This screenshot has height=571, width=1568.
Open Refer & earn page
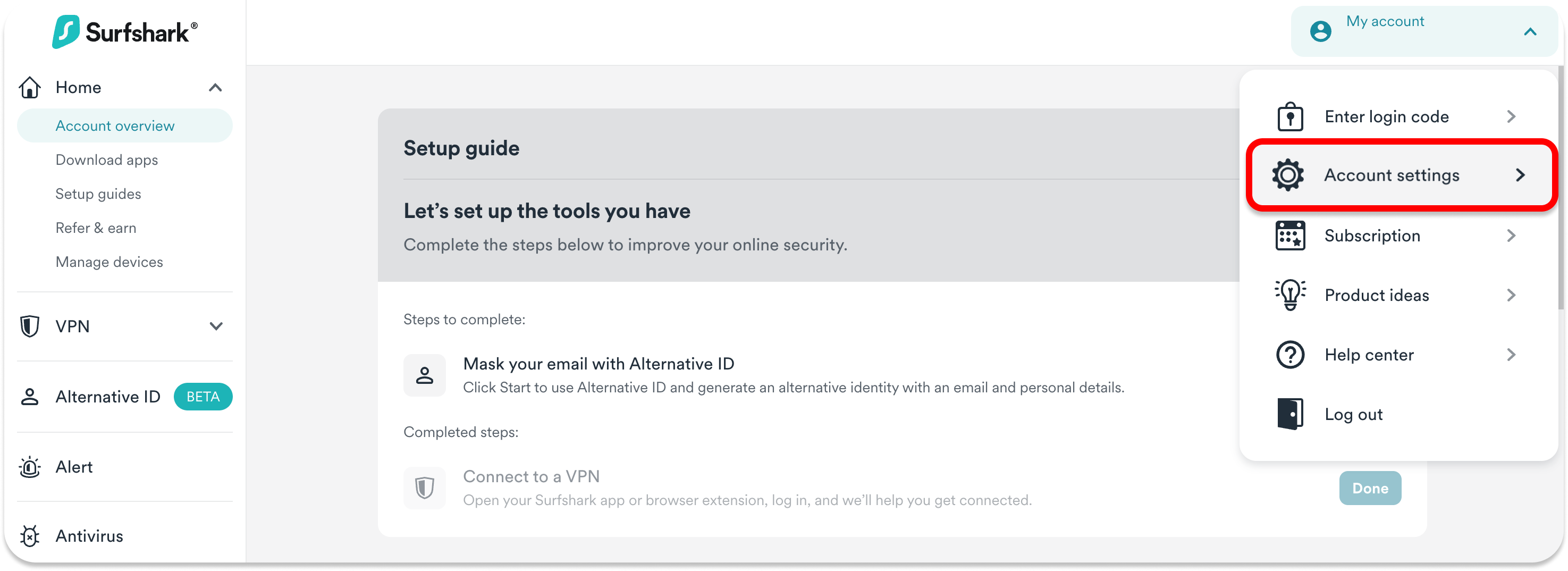[96, 228]
